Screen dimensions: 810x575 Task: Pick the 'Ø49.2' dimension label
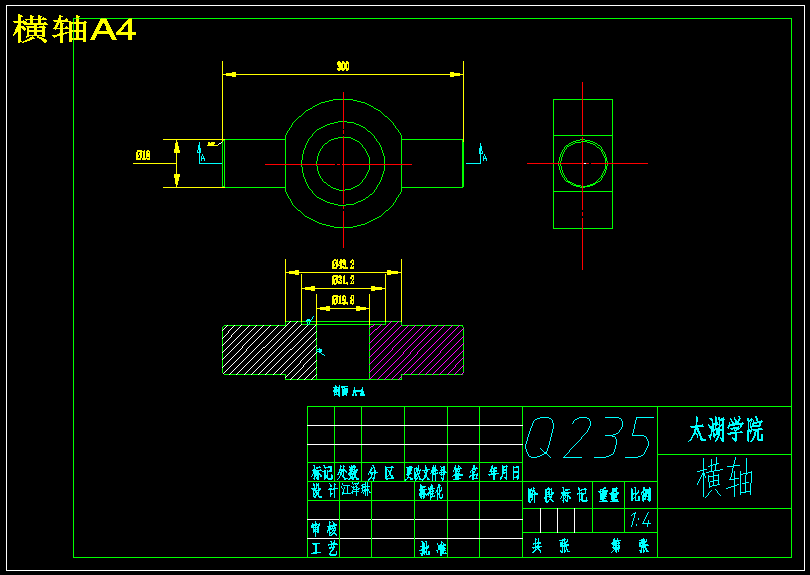(343, 265)
